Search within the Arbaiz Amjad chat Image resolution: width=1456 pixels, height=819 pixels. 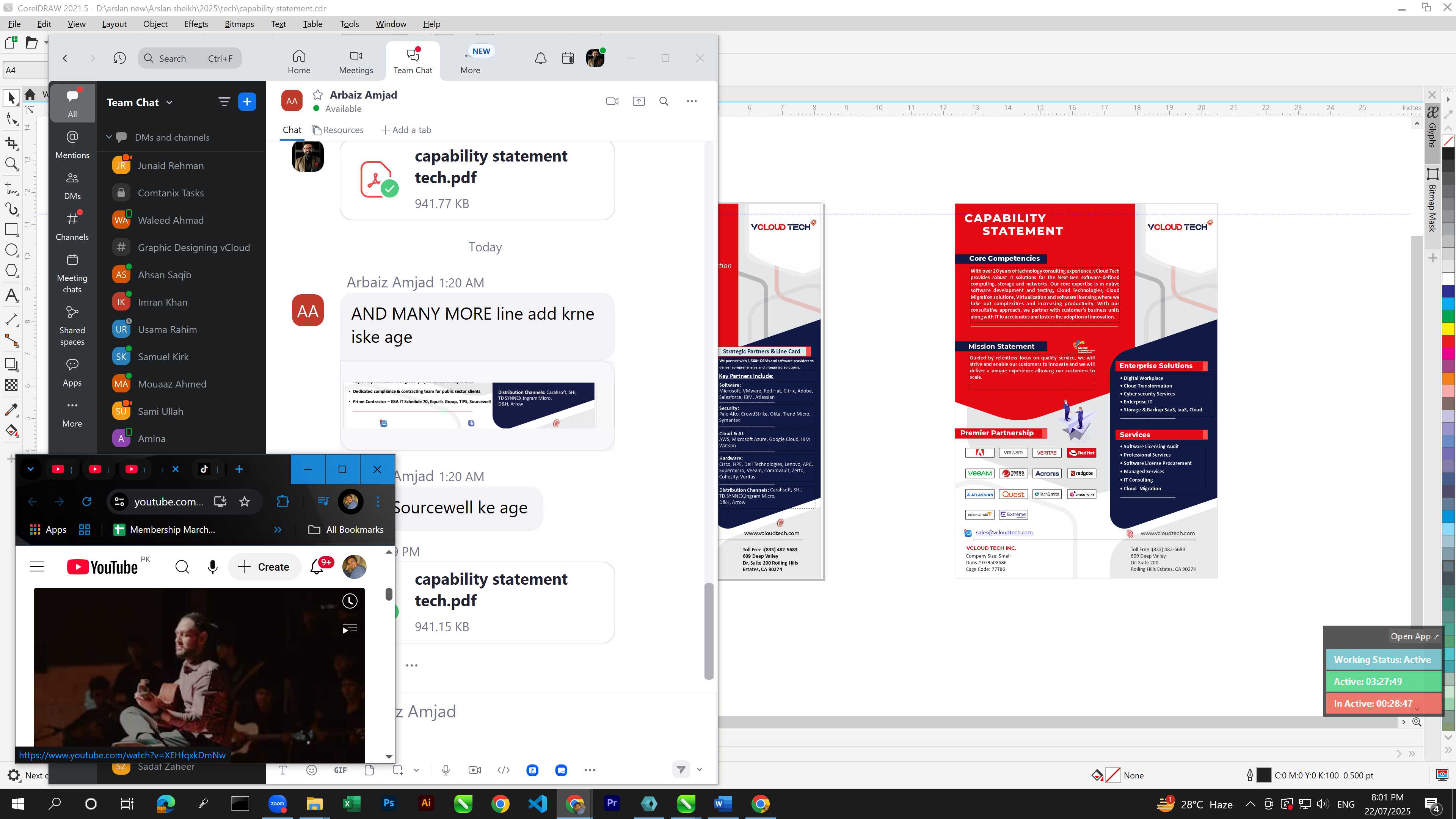pos(664,101)
